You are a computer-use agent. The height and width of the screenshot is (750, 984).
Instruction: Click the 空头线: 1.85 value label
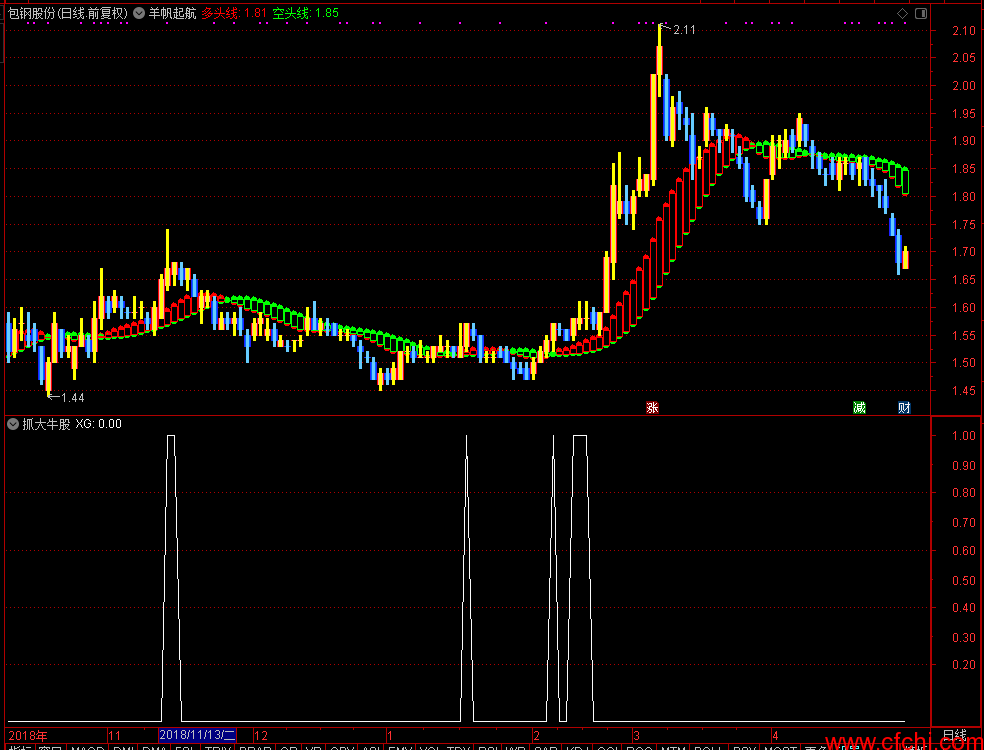[x=306, y=13]
